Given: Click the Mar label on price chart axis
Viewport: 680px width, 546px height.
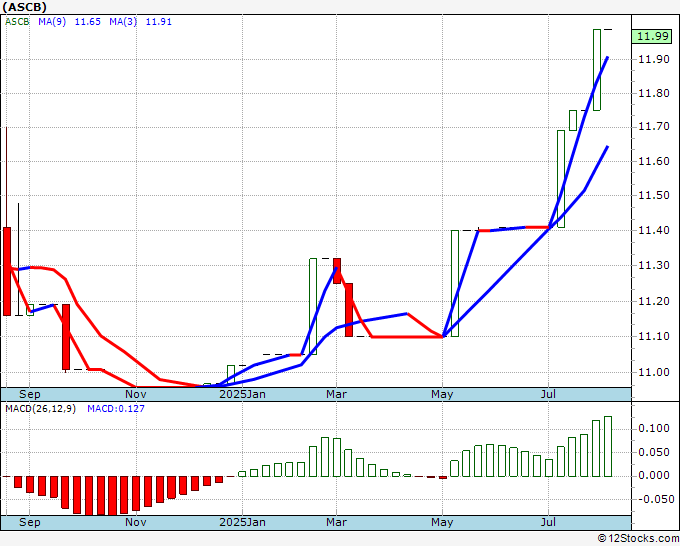Looking at the screenshot, I should (x=337, y=394).
